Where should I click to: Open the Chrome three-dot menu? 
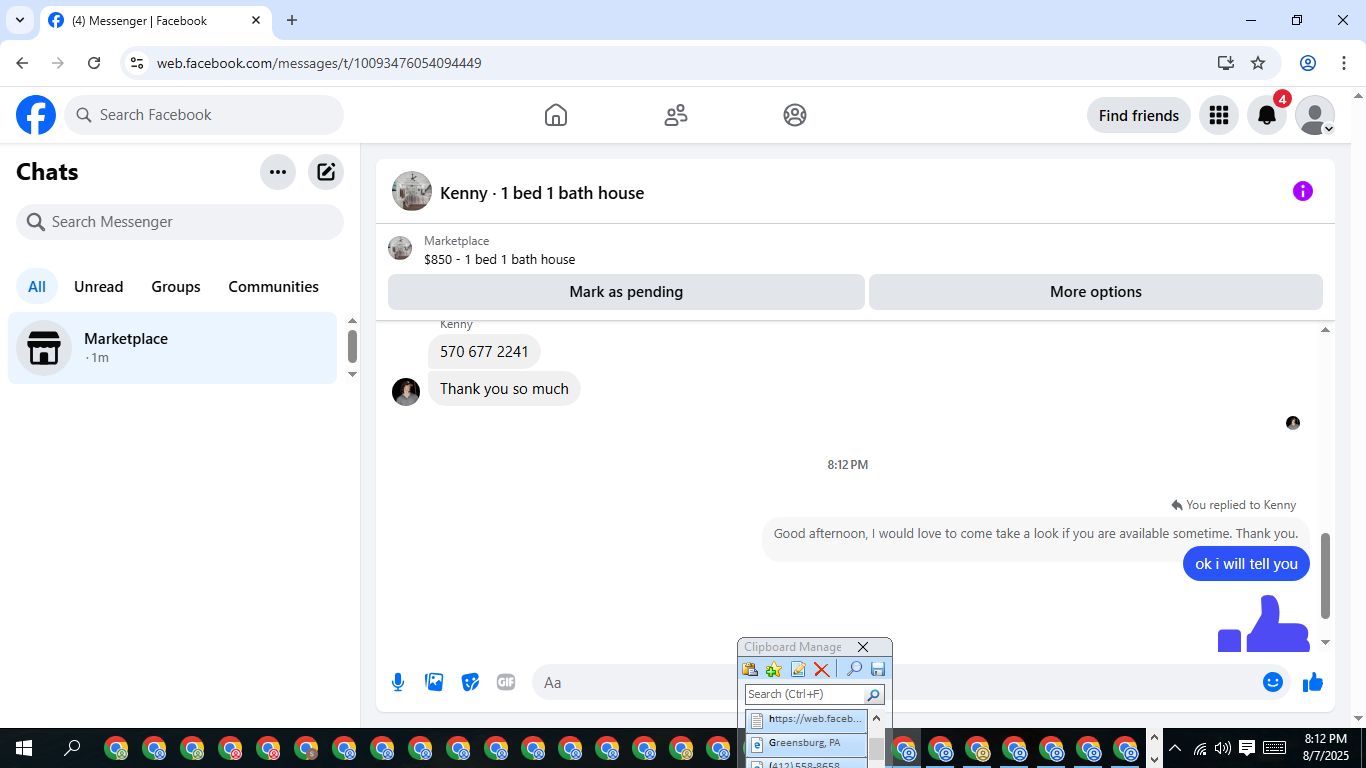pos(1343,63)
